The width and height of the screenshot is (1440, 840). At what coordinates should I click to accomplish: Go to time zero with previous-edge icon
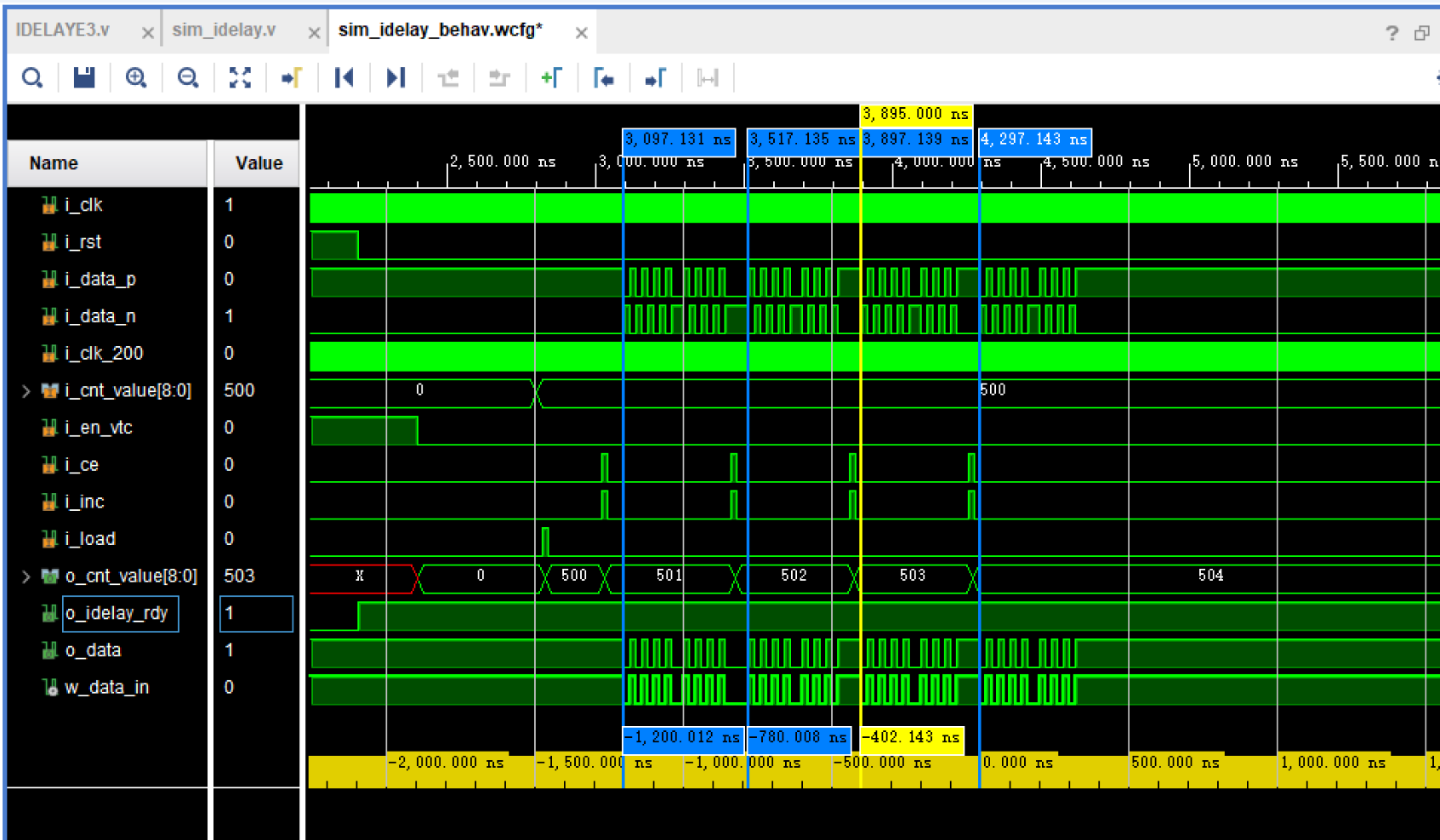coord(344,77)
